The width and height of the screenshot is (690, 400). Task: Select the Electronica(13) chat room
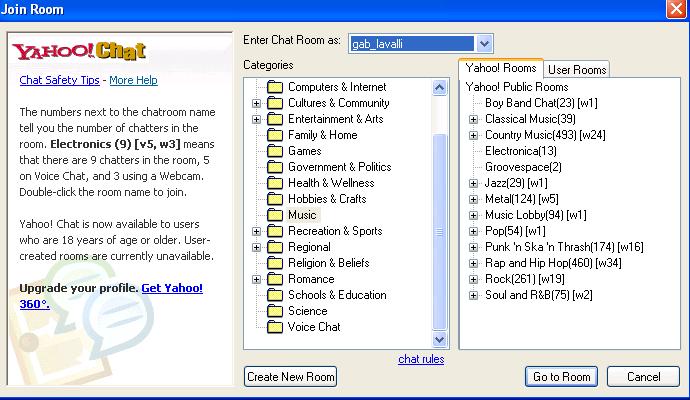521,151
